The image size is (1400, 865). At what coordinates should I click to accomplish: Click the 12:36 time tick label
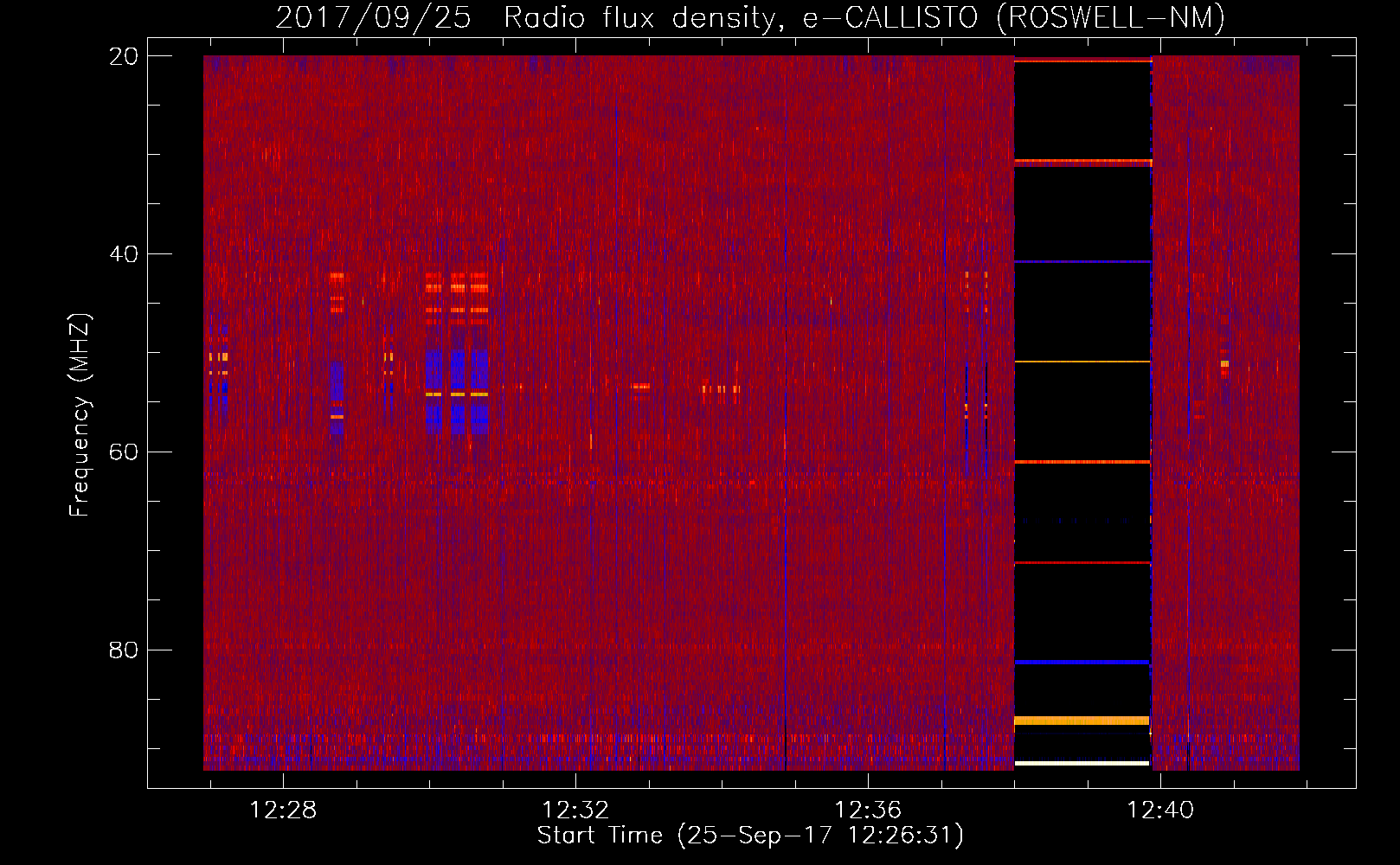click(x=868, y=811)
